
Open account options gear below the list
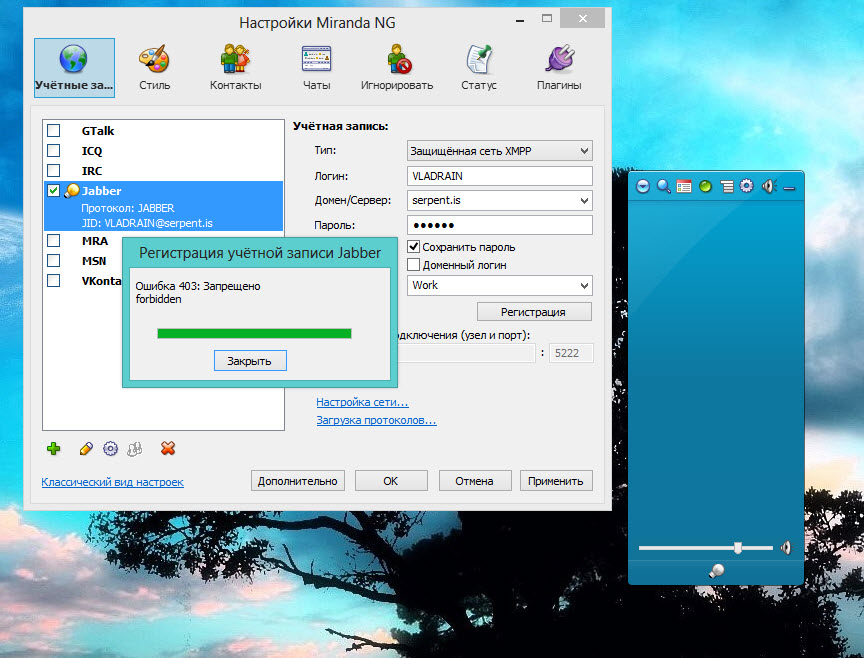click(x=110, y=449)
